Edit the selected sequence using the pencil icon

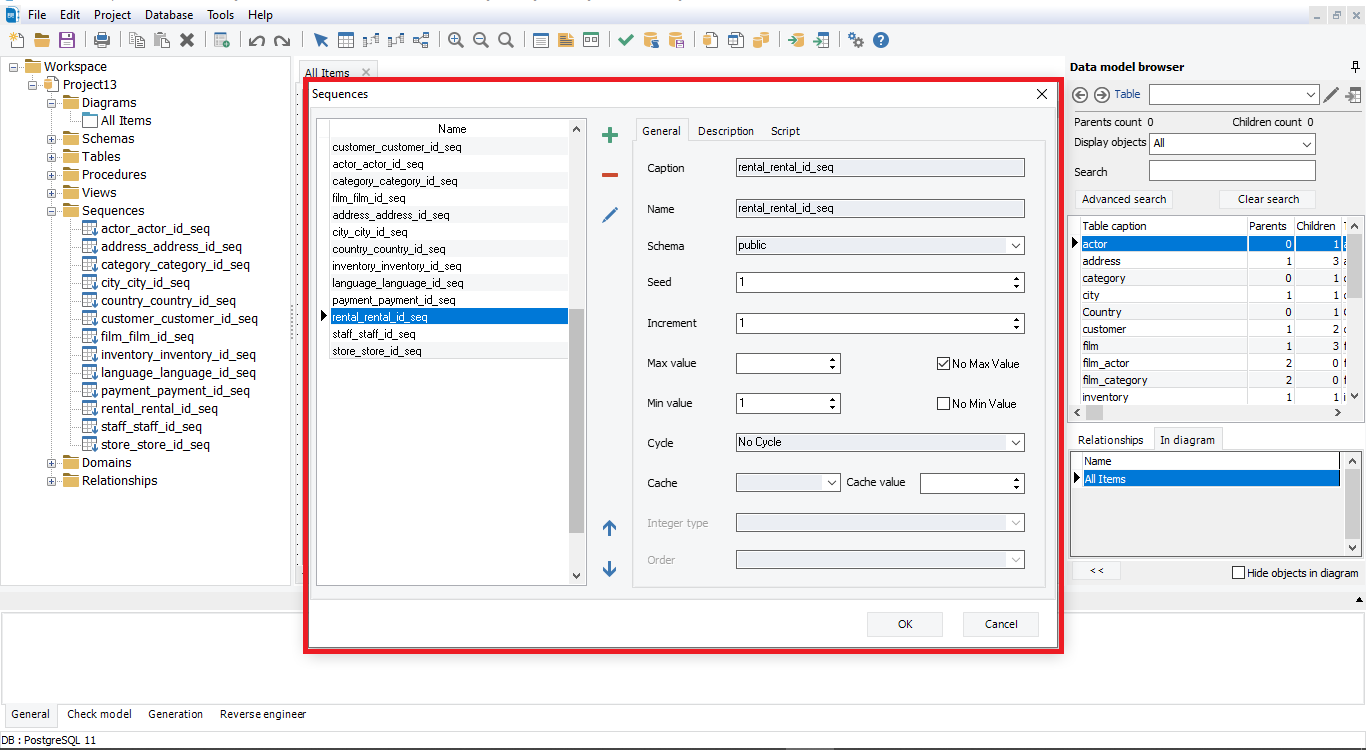click(610, 215)
